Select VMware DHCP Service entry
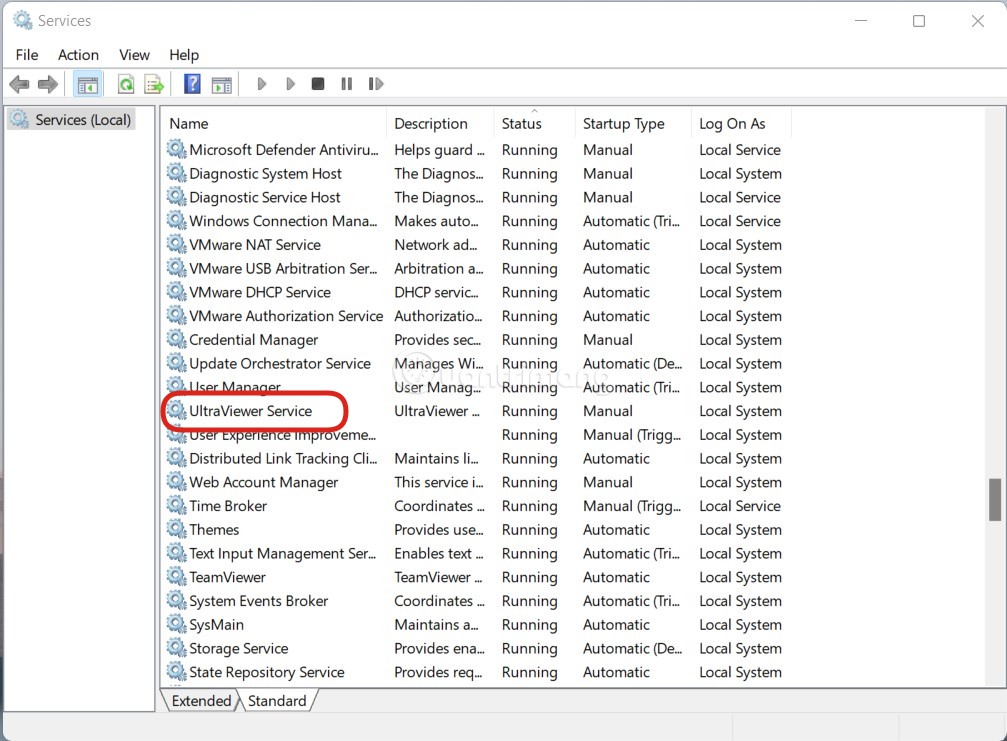This screenshot has height=741, width=1007. click(x=475, y=292)
